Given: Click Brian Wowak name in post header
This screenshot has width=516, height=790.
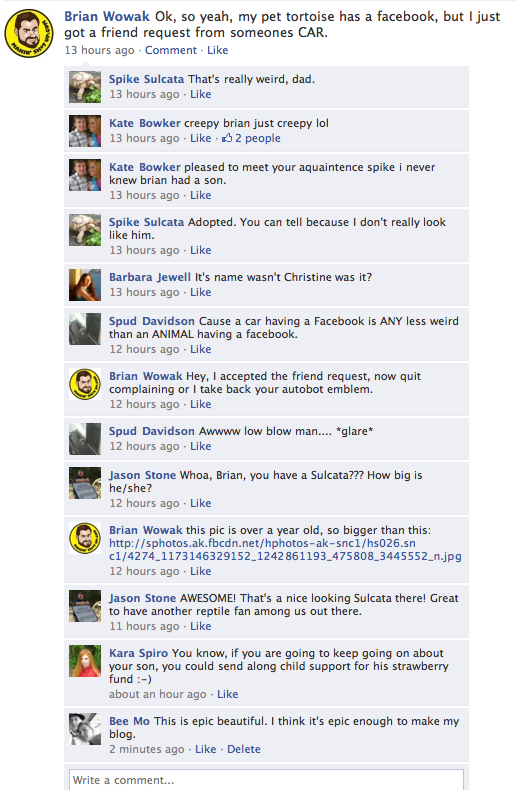Looking at the screenshot, I should (107, 17).
